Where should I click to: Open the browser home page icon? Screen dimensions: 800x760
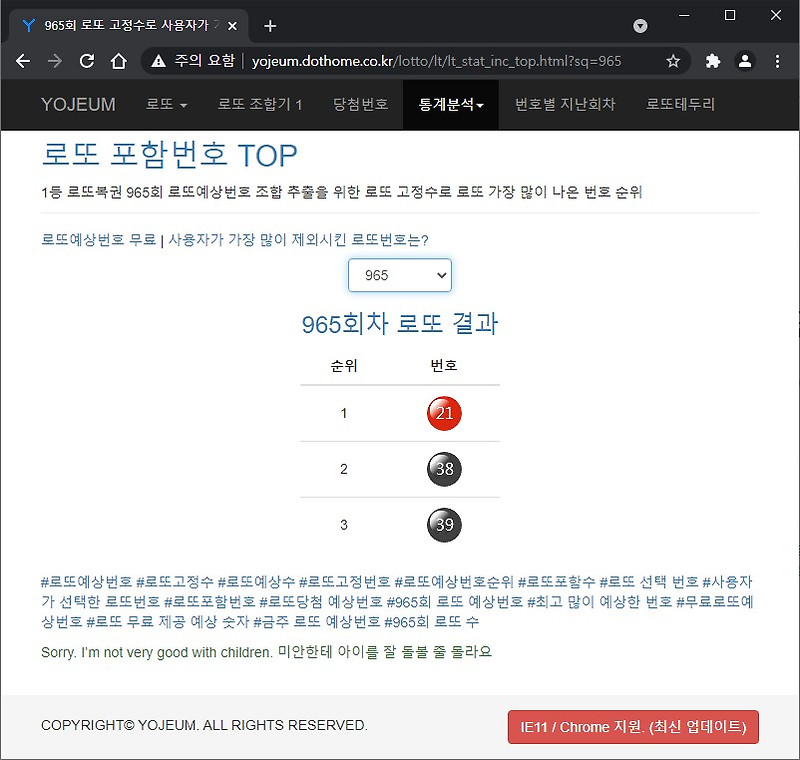(x=118, y=61)
